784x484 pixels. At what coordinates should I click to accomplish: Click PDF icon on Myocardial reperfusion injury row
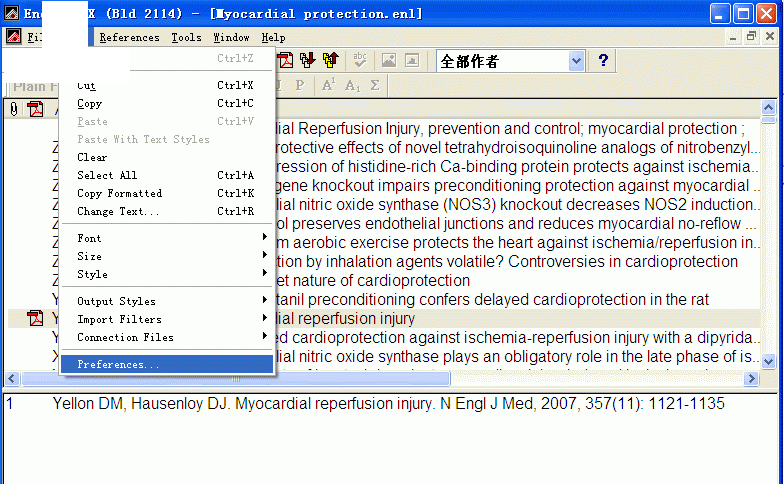[x=35, y=318]
